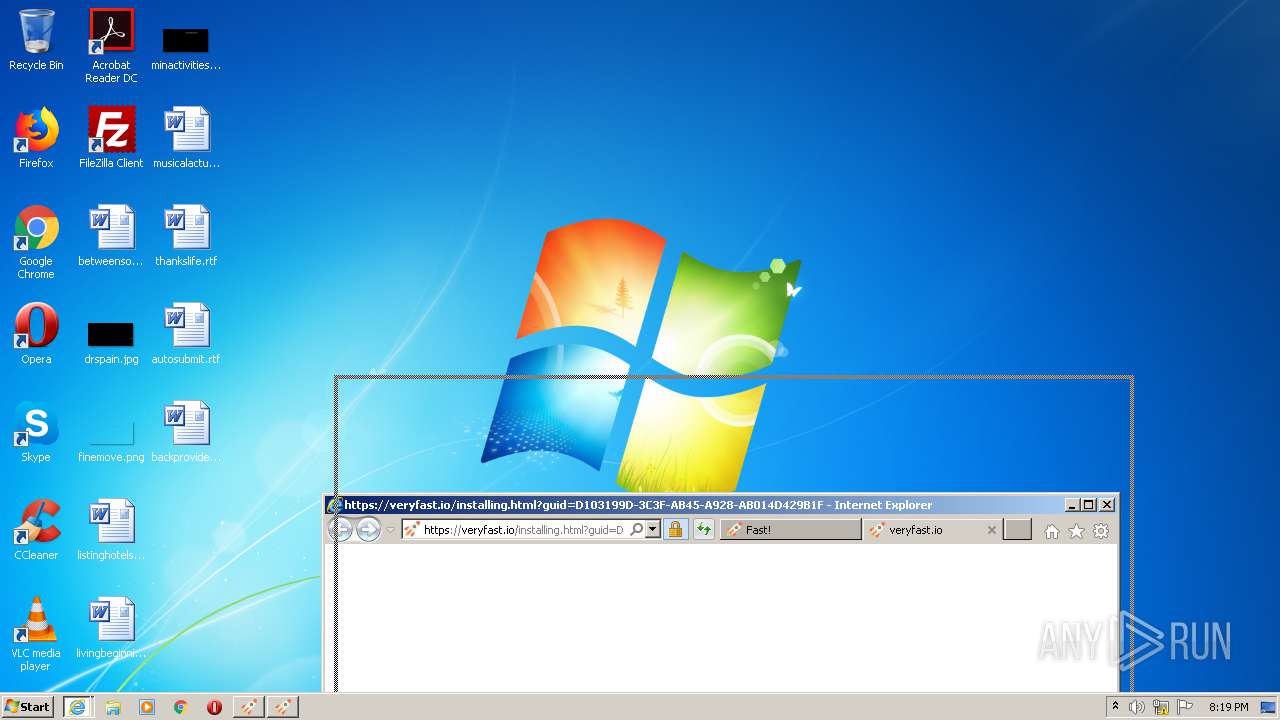The height and width of the screenshot is (720, 1280).
Task: Switch to the Fast! tab
Action: (790, 530)
